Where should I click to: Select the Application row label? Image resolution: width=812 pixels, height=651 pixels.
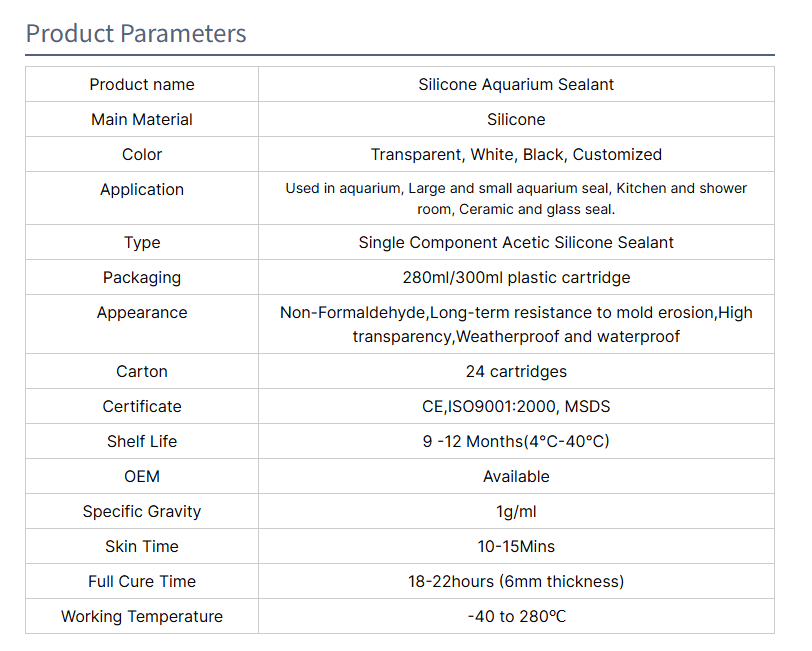click(142, 190)
